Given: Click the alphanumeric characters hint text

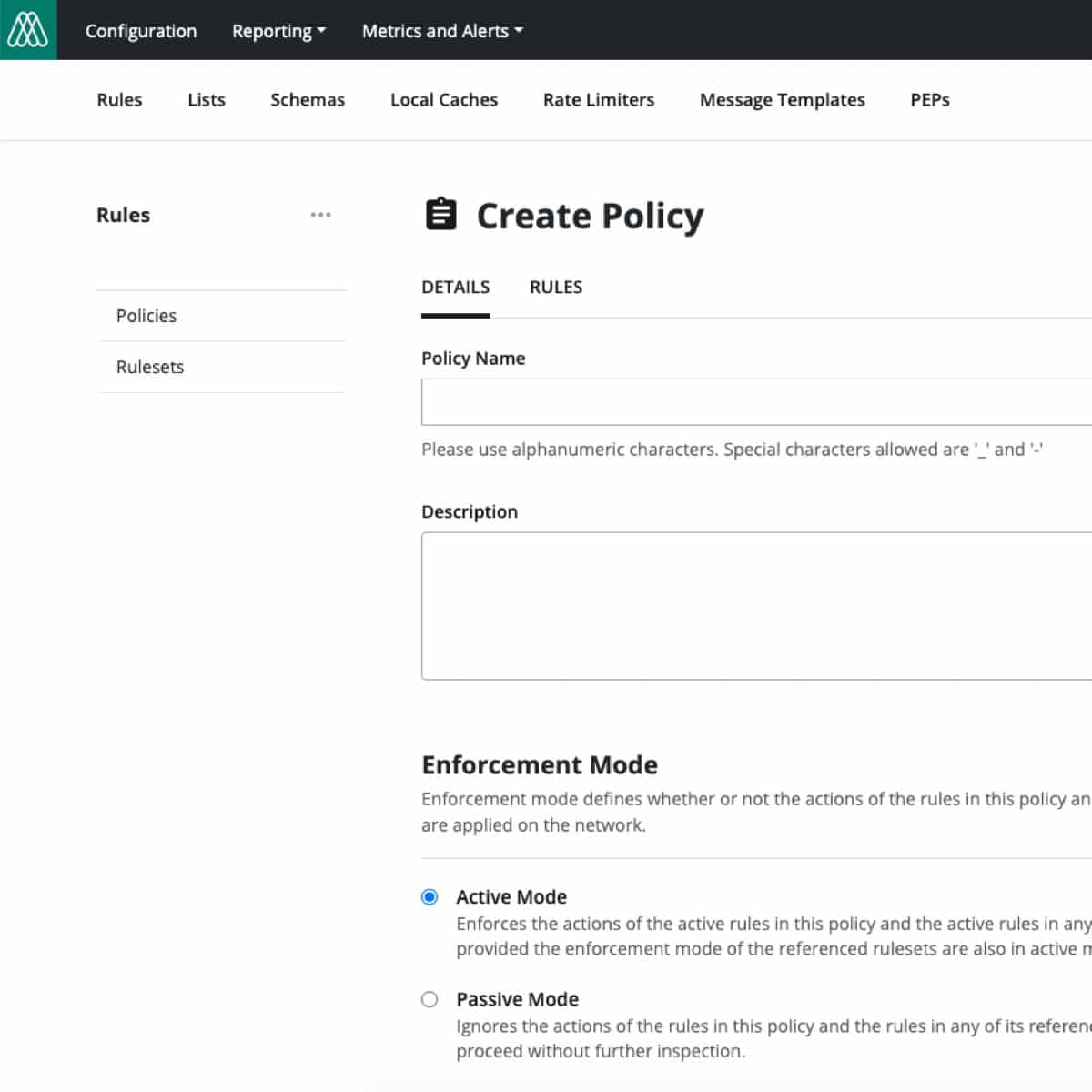Looking at the screenshot, I should (732, 450).
